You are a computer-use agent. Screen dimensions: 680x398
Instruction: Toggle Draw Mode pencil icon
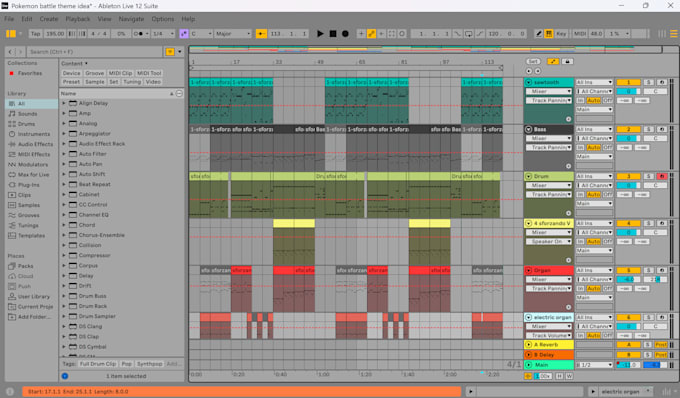[x=539, y=33]
